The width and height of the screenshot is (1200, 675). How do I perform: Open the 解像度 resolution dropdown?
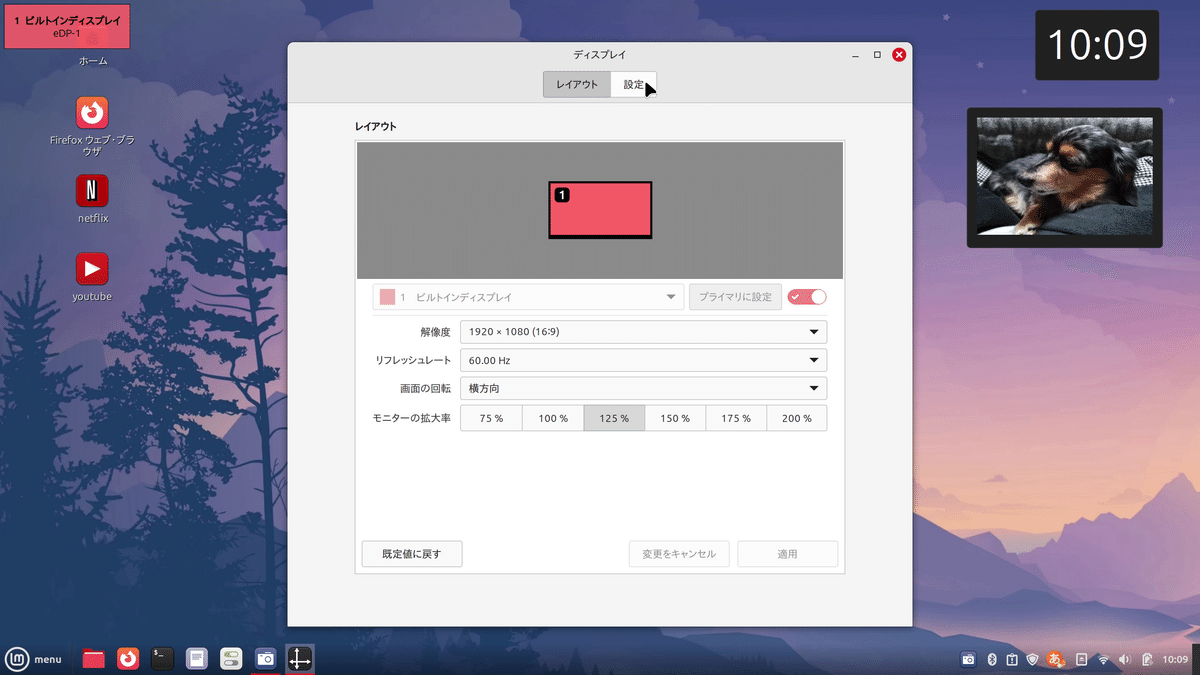coord(643,331)
